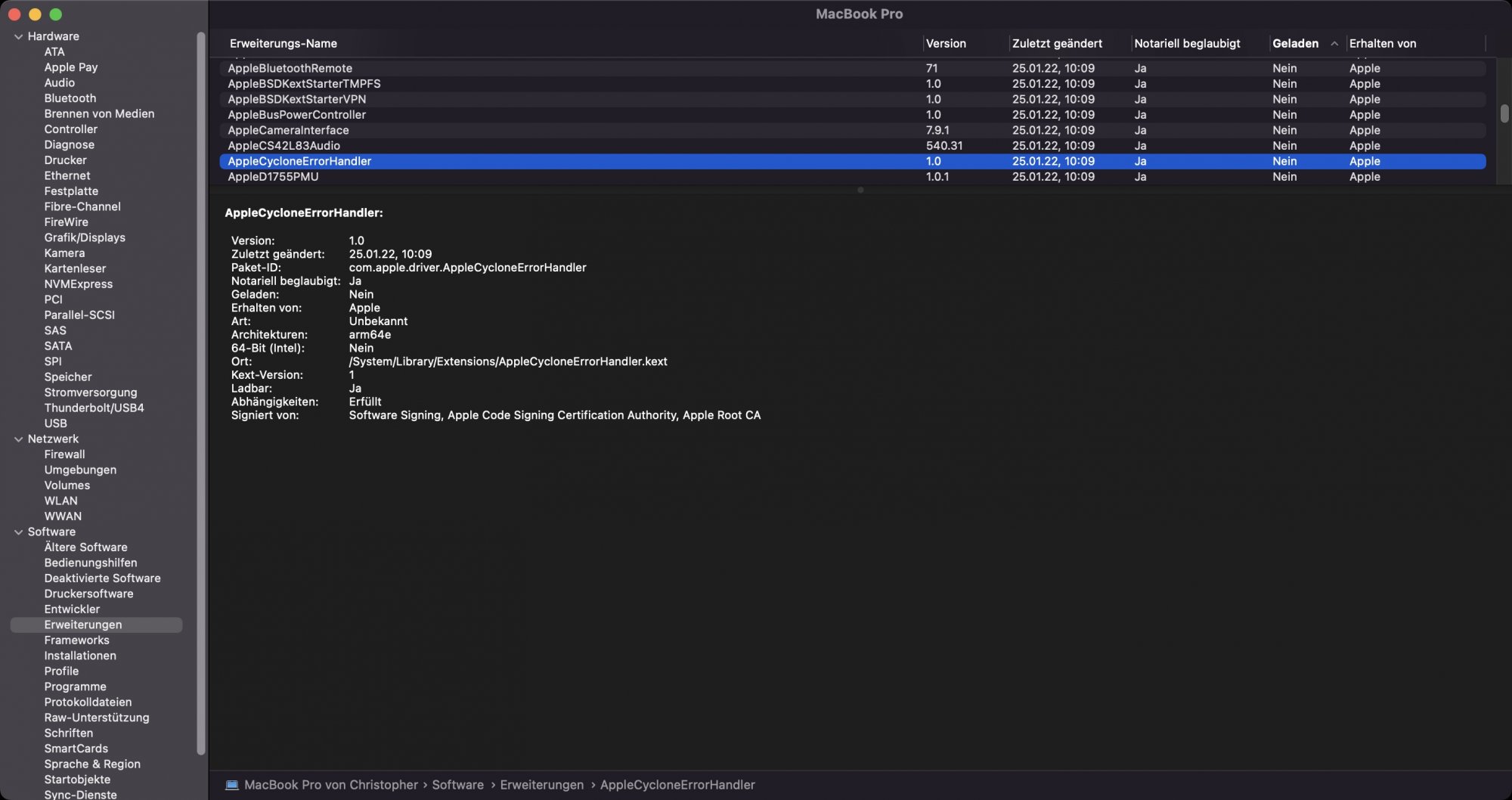Open Kamera in the sidebar
Viewport: 1512px width, 800px height.
(x=64, y=253)
